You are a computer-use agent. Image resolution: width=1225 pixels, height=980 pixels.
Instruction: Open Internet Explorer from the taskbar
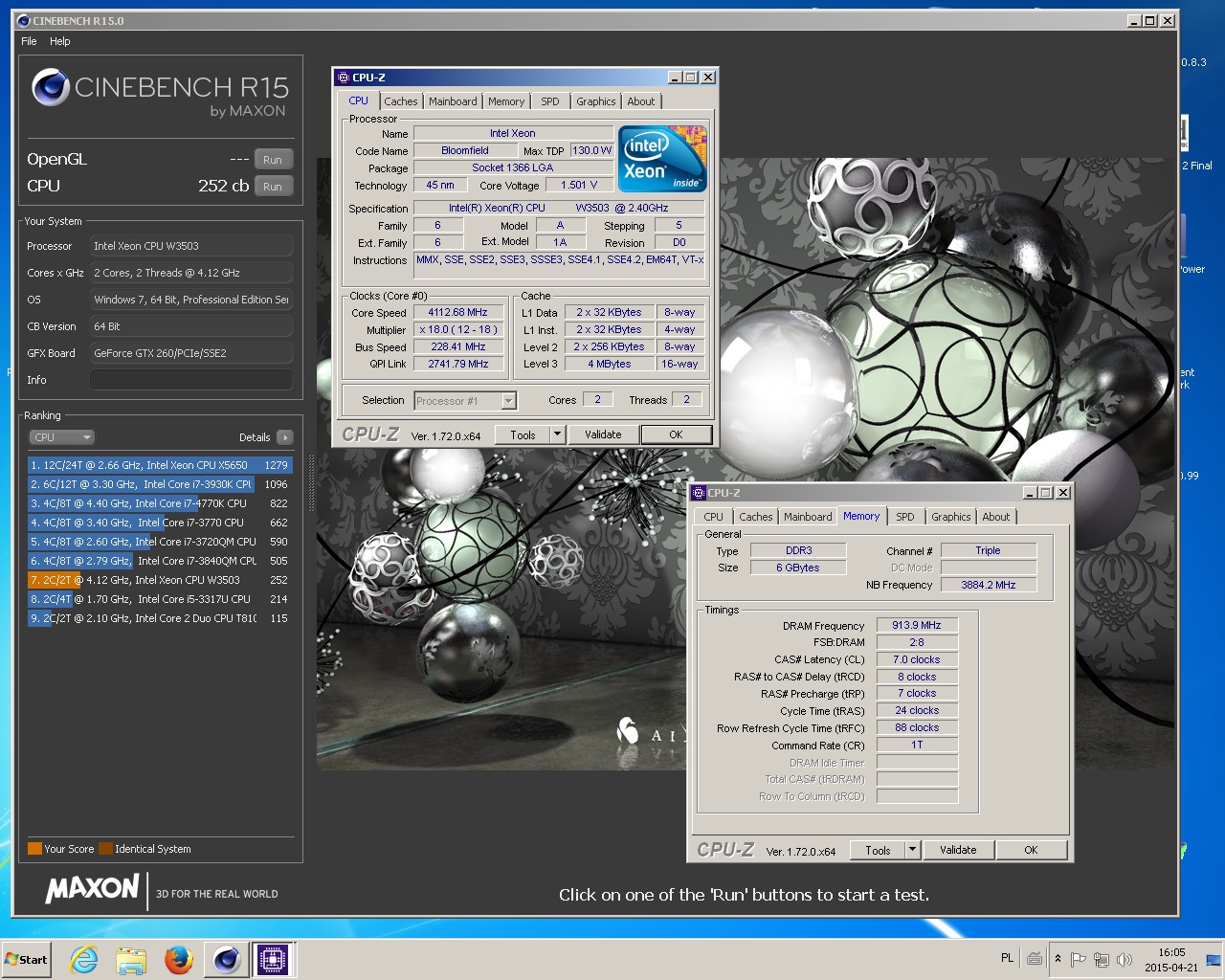(84, 959)
